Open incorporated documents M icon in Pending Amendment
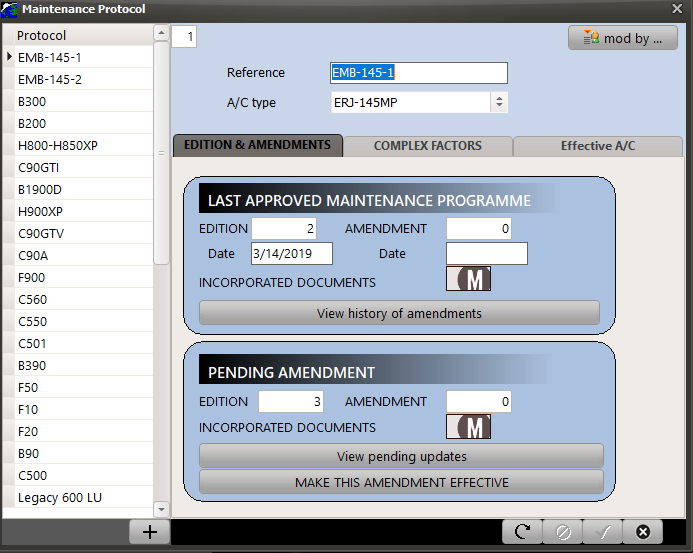693x553 pixels. tap(468, 427)
